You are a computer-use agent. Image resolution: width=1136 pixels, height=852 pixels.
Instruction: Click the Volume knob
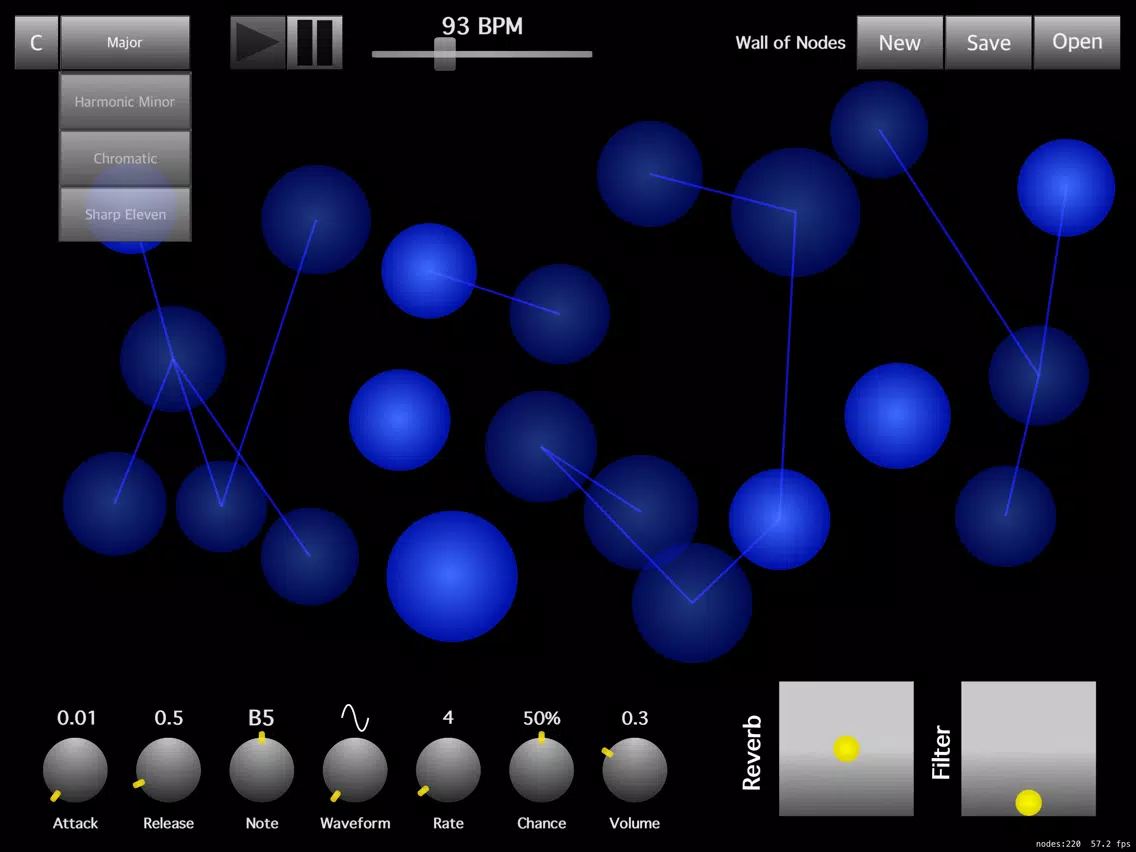point(635,770)
